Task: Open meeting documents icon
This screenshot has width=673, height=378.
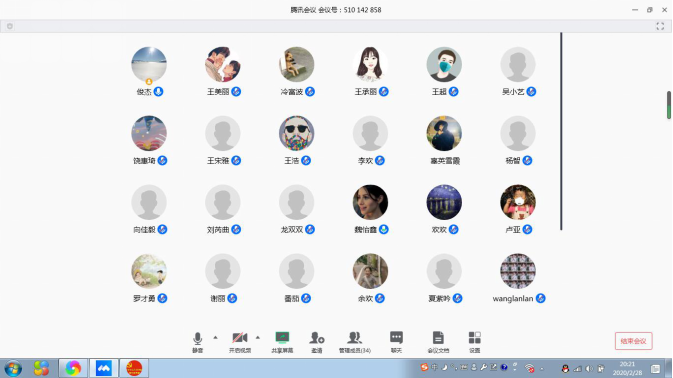Action: pyautogui.click(x=438, y=342)
